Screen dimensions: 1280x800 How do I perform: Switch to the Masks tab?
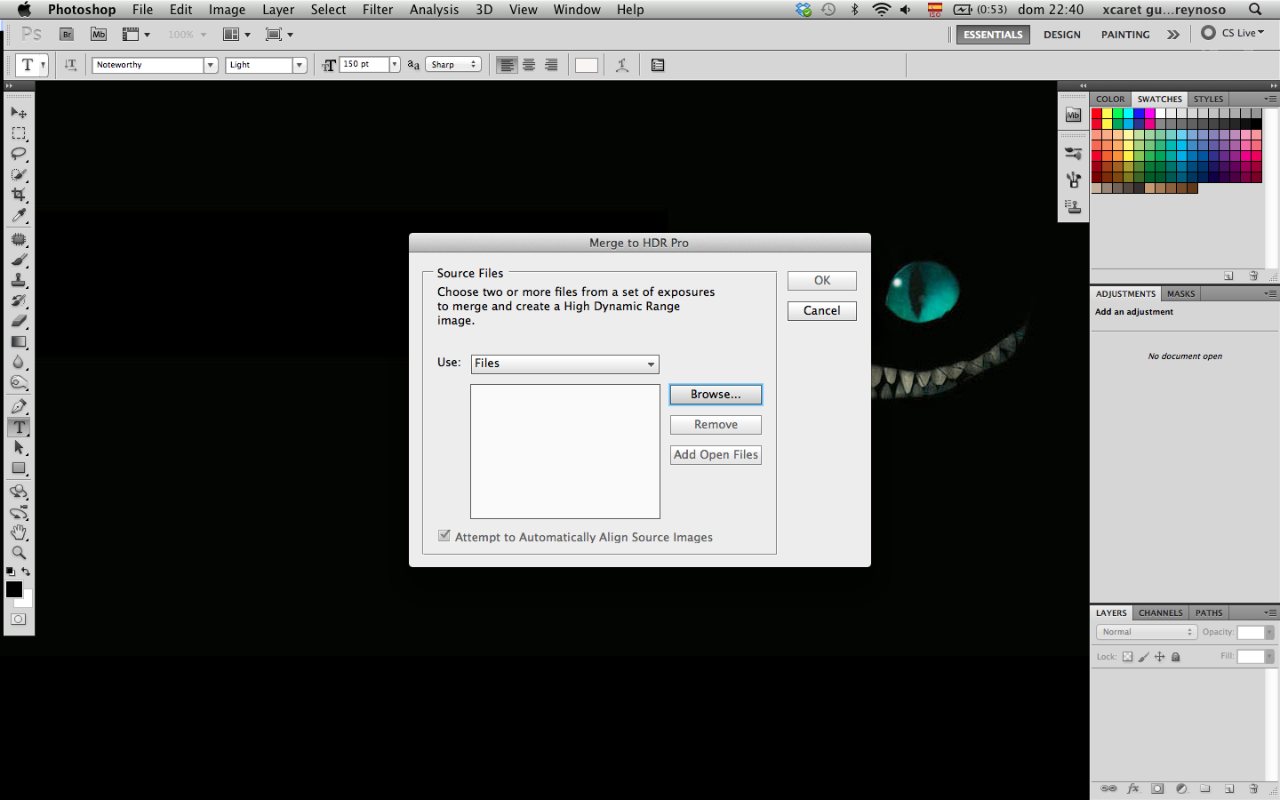1181,294
